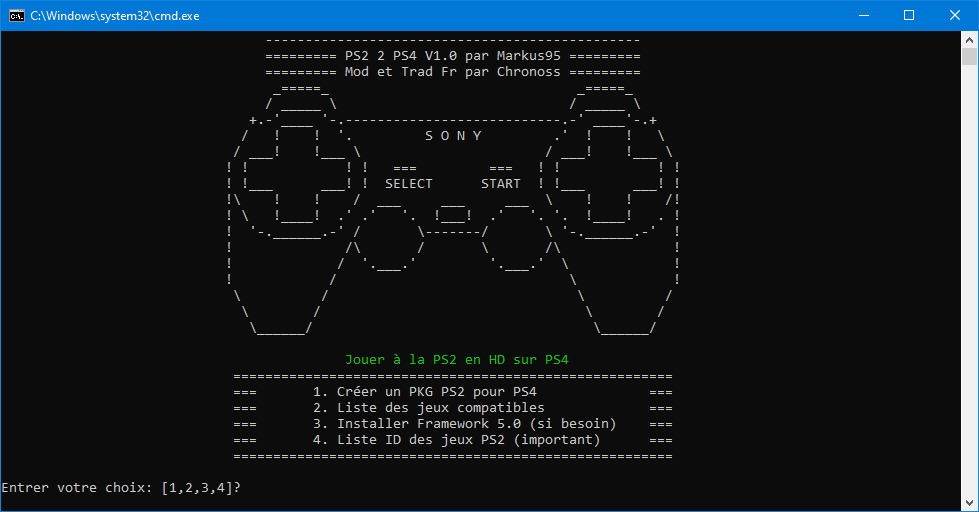This screenshot has width=979, height=512.
Task: Click option 1 Créer un PKG PS2 pour PS4
Action: coord(424,392)
